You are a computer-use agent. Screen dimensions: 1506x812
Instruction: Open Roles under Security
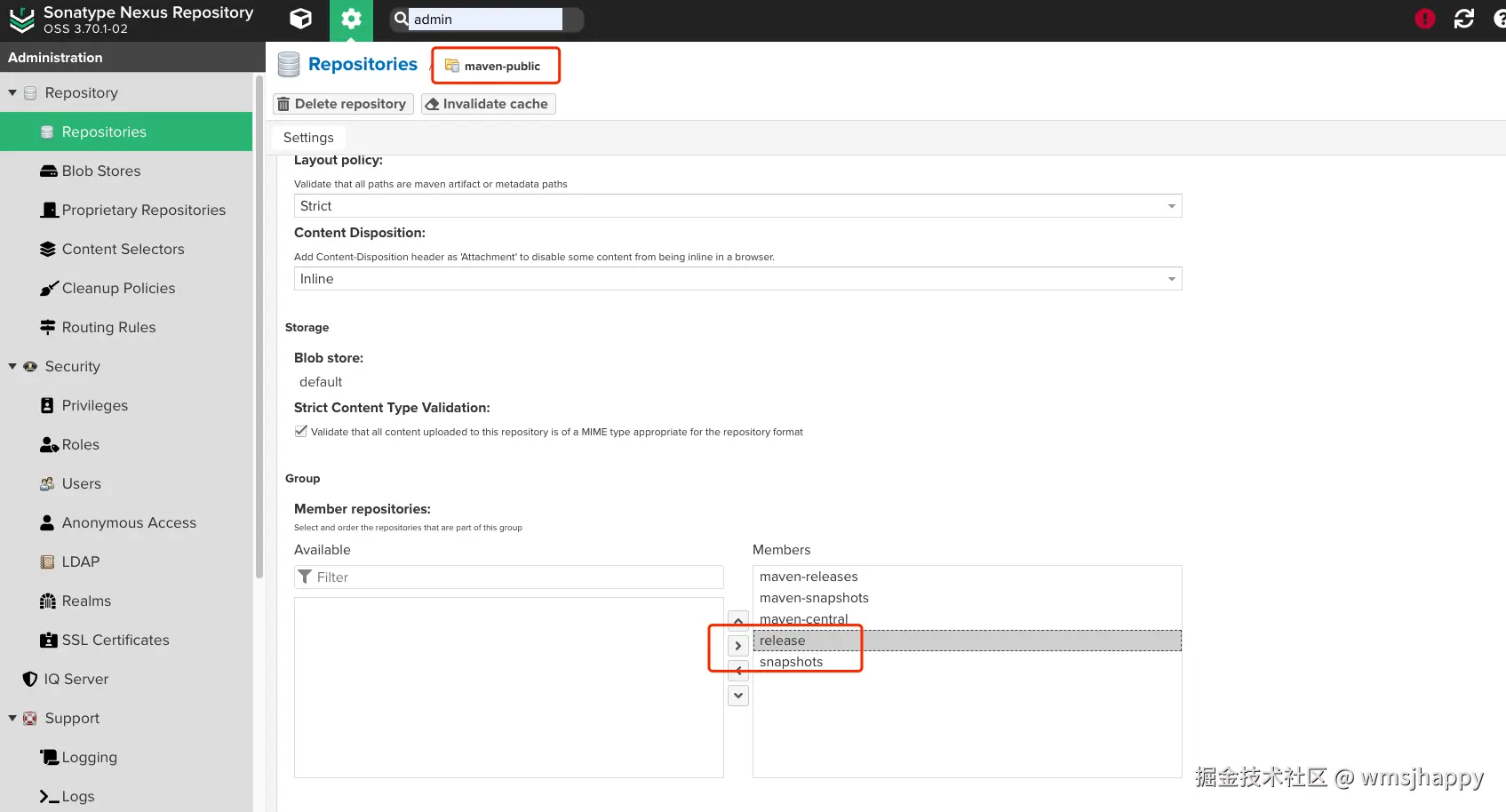pyautogui.click(x=126, y=444)
